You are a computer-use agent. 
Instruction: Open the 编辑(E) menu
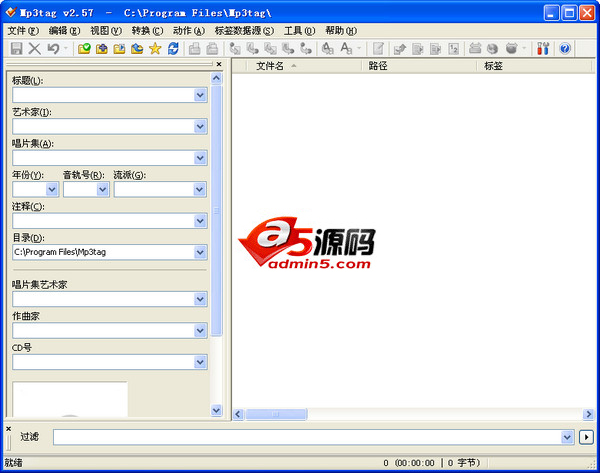tap(64, 31)
